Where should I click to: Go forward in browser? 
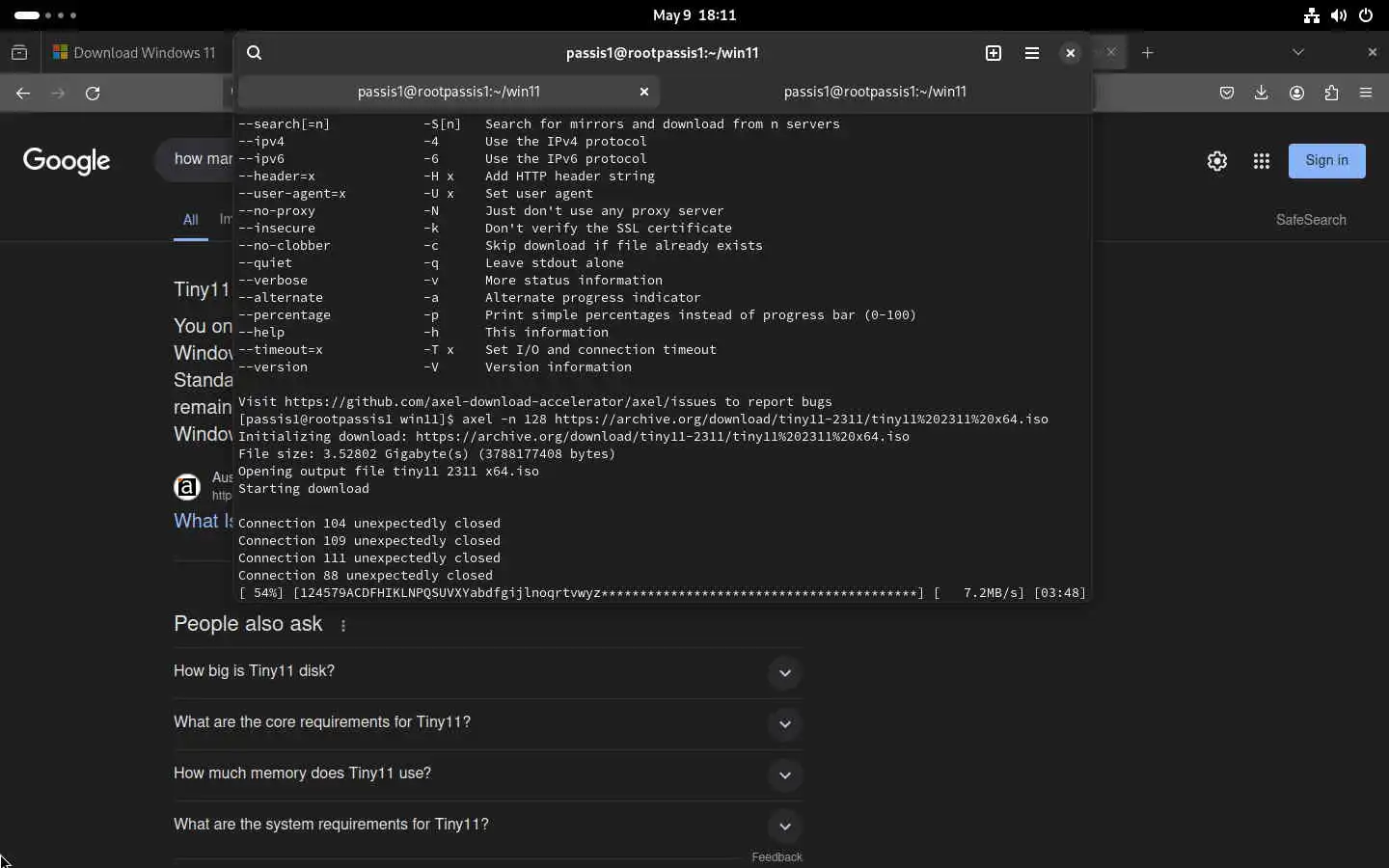point(58,94)
